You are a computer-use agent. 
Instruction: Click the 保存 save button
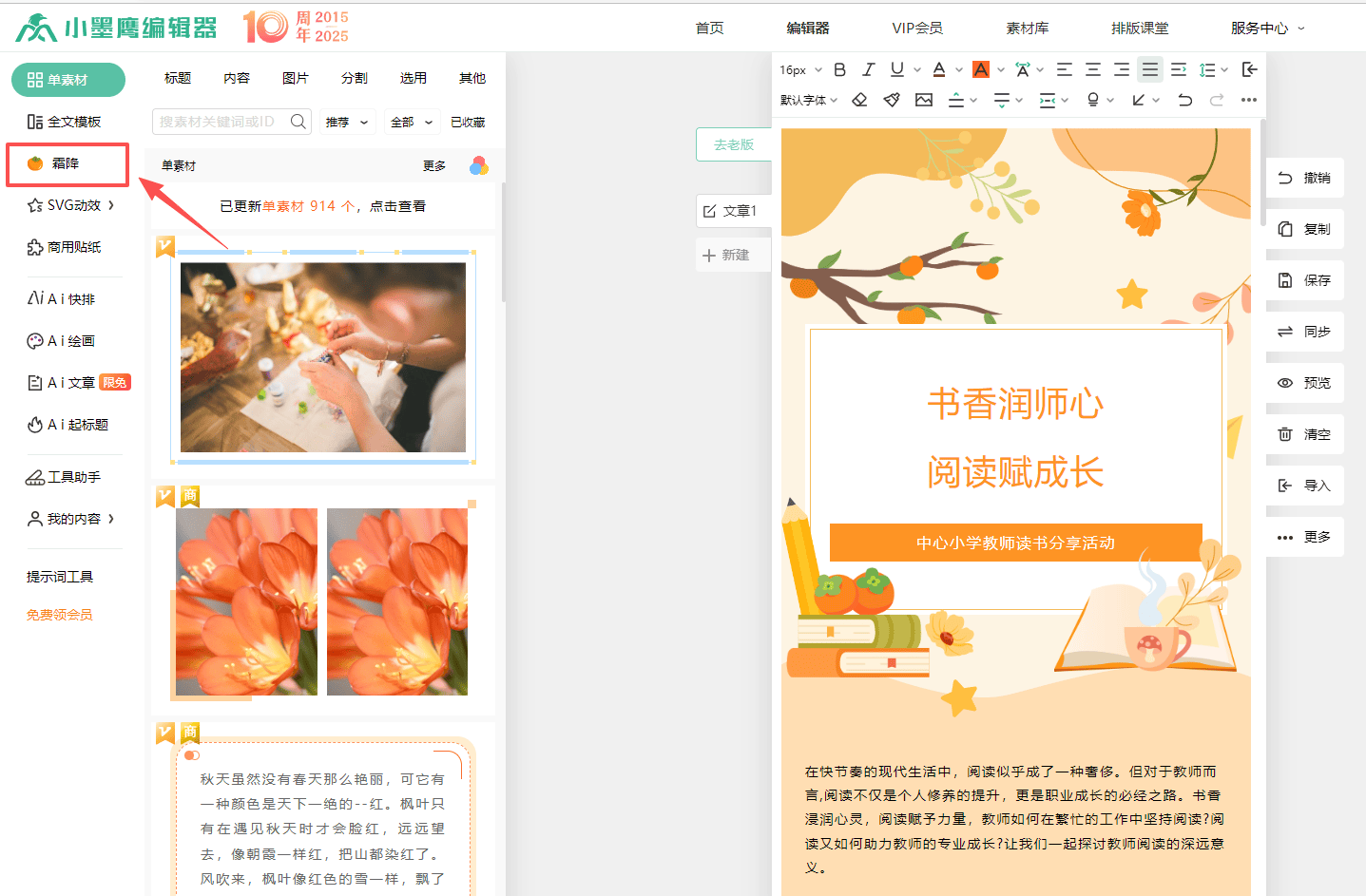[x=1305, y=280]
